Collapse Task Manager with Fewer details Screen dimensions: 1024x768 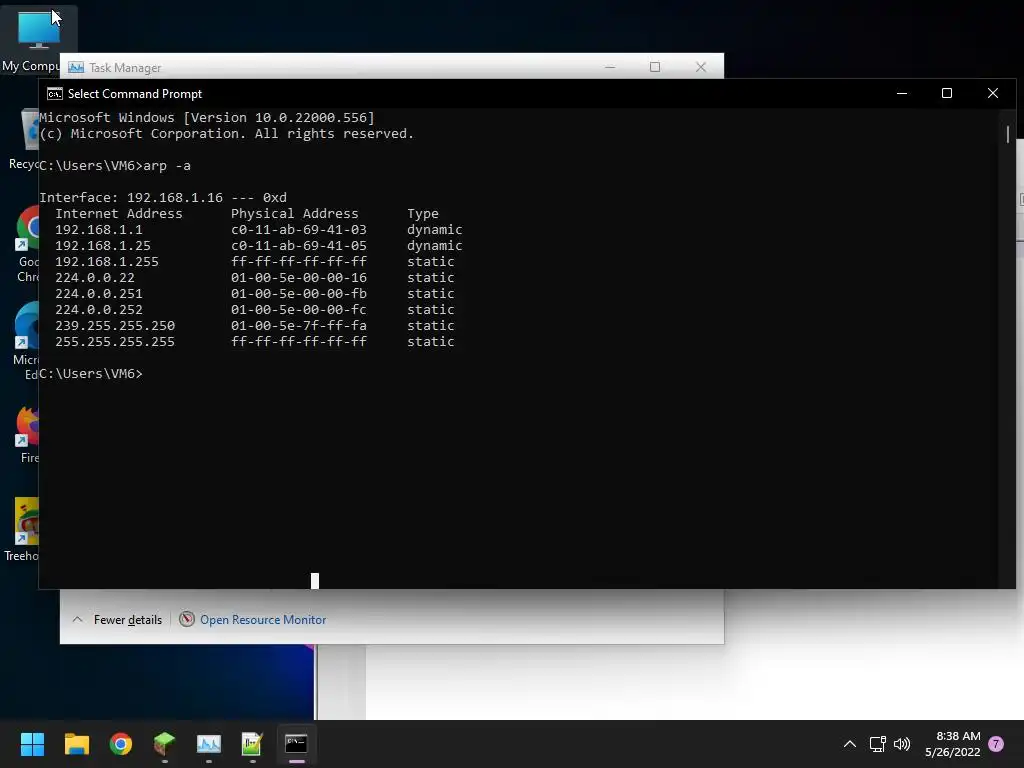117,620
